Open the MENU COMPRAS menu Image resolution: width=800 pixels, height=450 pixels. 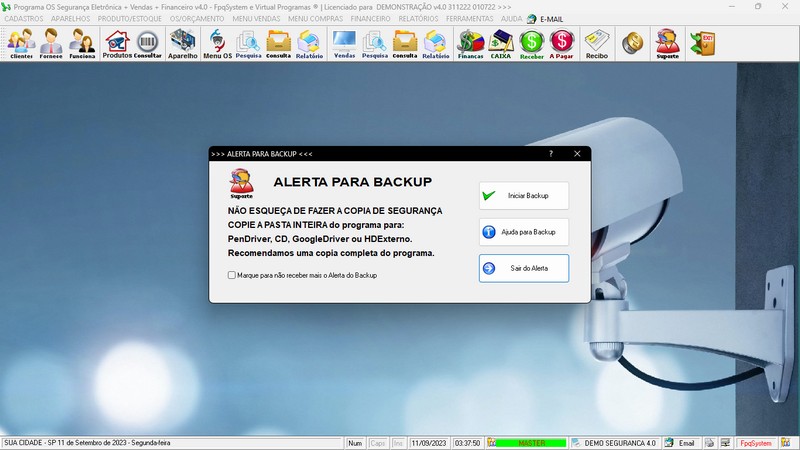coord(315,18)
